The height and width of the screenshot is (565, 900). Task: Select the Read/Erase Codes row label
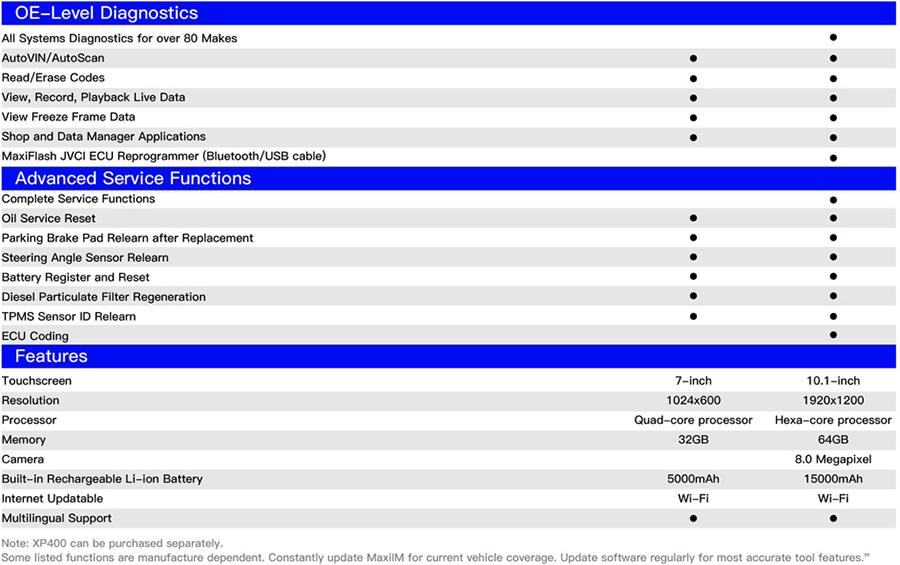53,78
